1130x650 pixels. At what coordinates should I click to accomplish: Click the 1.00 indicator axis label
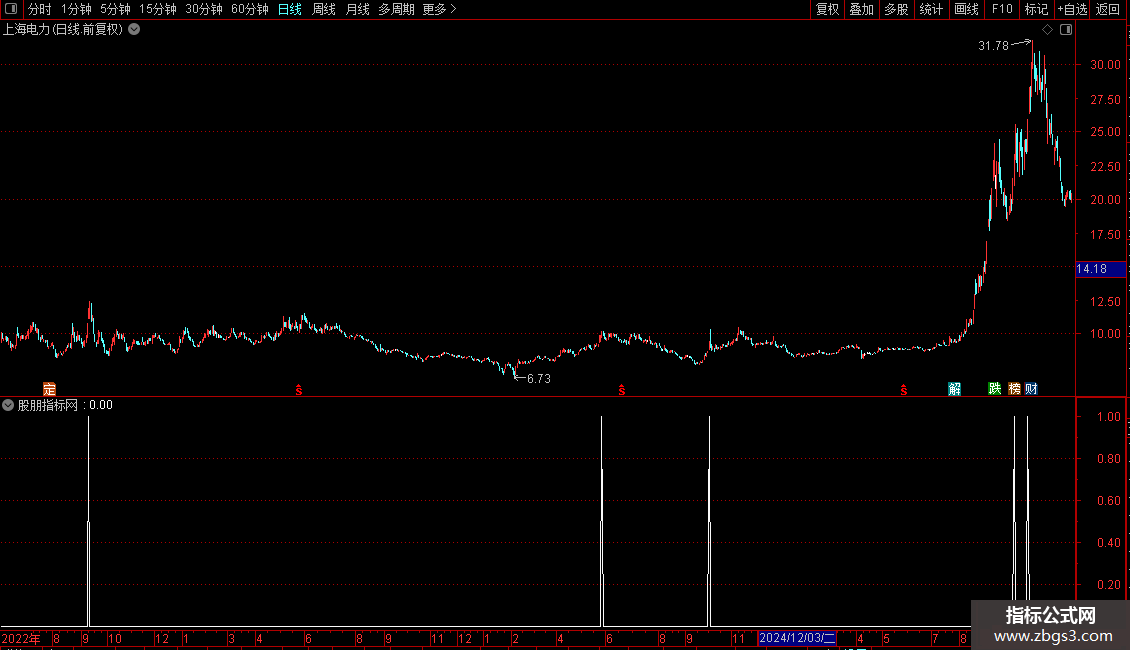(x=1109, y=417)
